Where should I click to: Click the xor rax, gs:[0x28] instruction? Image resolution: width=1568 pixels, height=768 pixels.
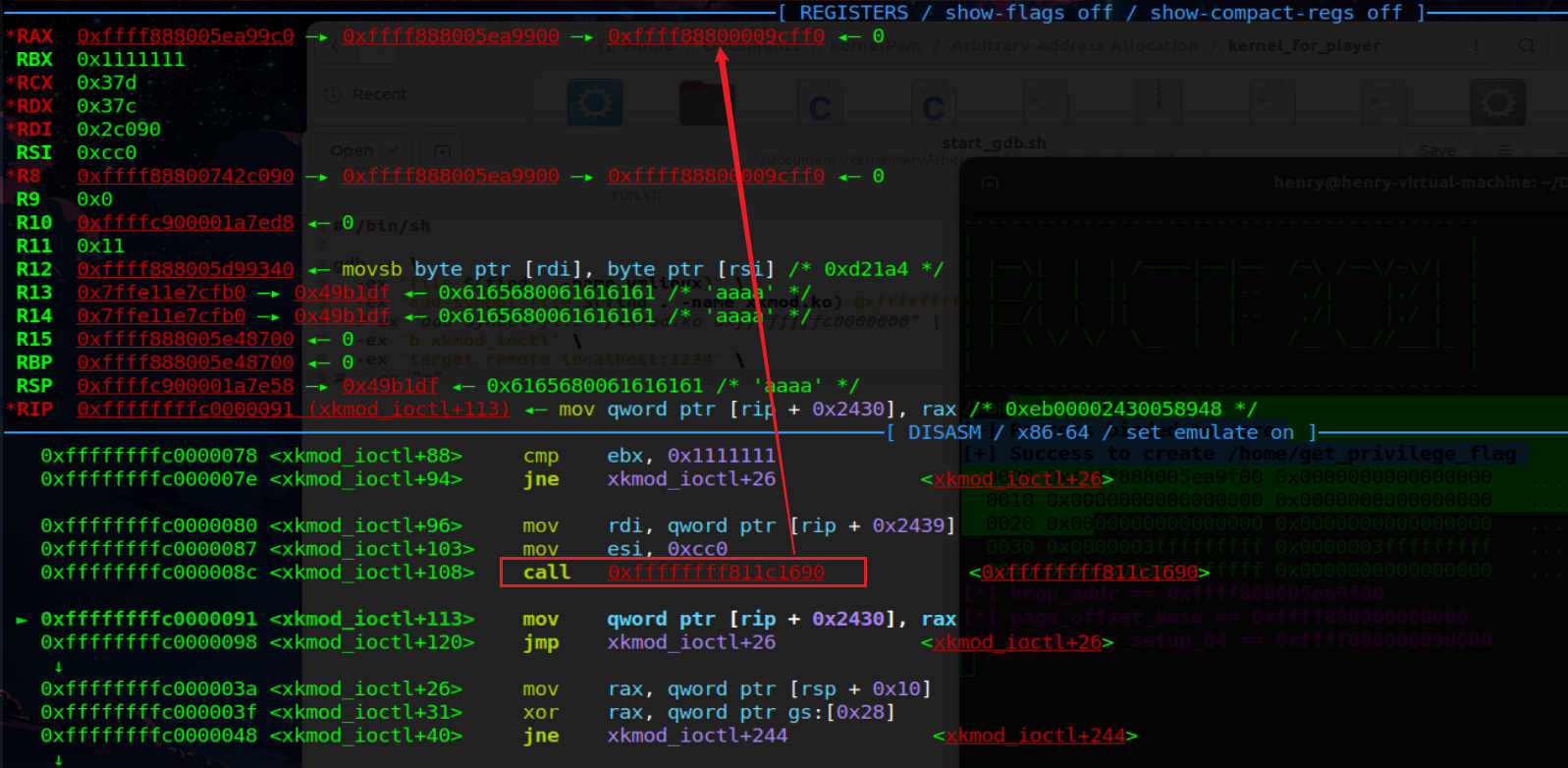tap(709, 712)
